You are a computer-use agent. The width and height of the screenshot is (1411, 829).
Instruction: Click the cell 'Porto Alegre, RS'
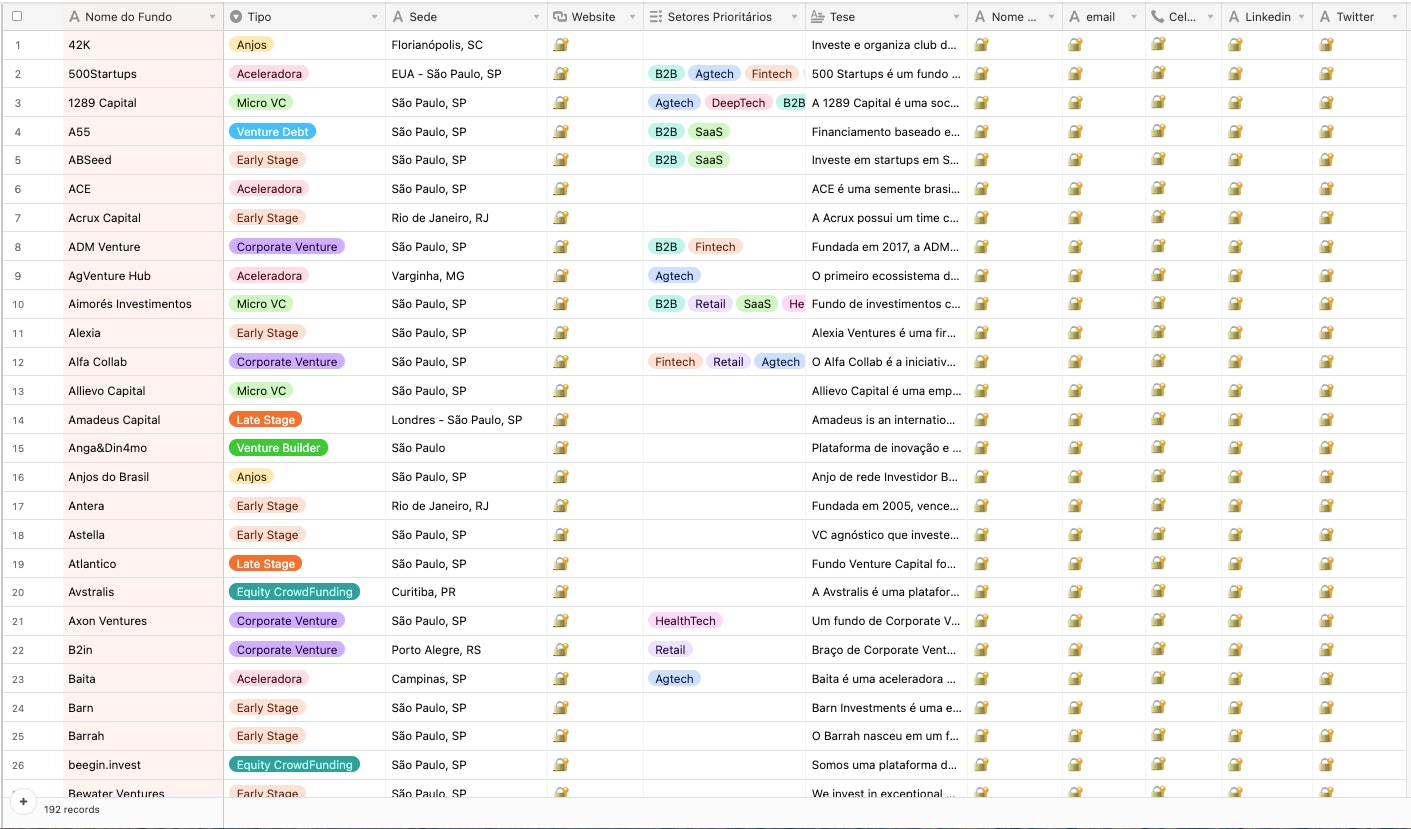[x=436, y=650]
